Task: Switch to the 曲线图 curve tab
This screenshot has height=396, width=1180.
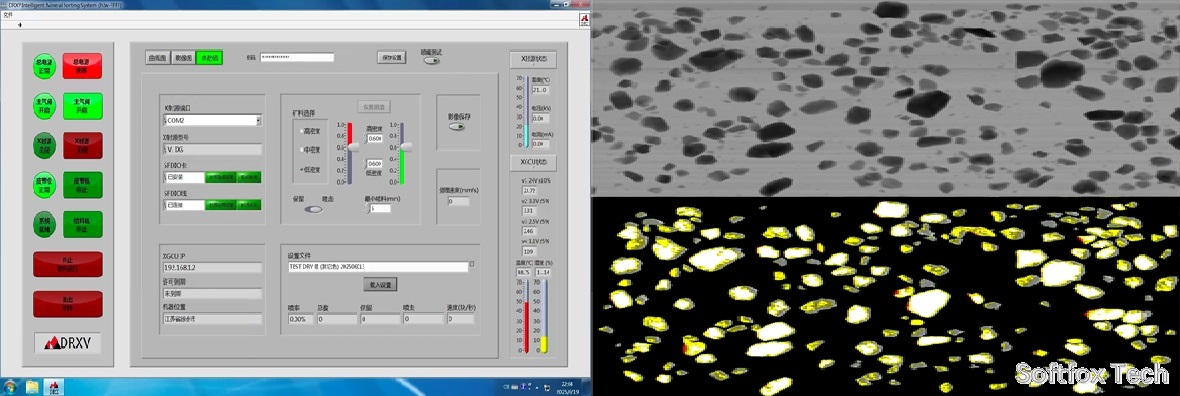Action: pos(157,58)
